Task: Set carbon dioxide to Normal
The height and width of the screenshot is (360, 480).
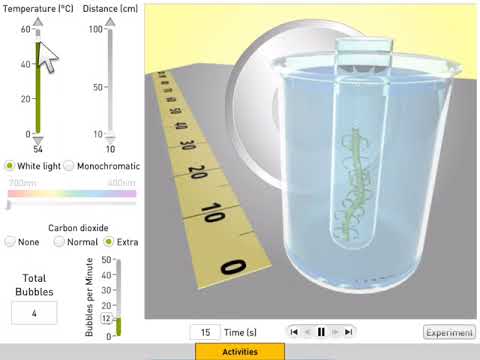Action: click(x=59, y=242)
